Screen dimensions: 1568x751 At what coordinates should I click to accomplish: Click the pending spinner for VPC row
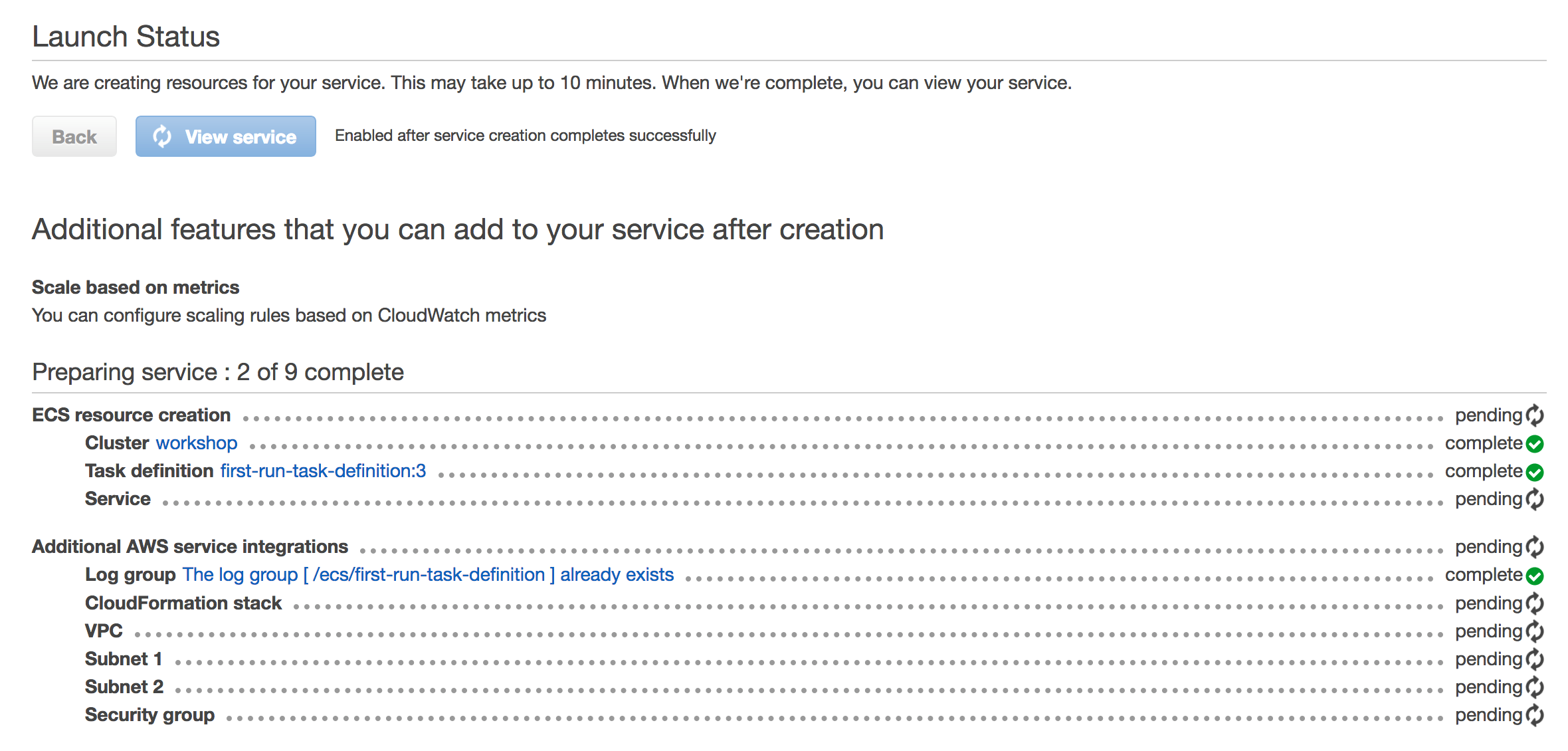point(1535,631)
